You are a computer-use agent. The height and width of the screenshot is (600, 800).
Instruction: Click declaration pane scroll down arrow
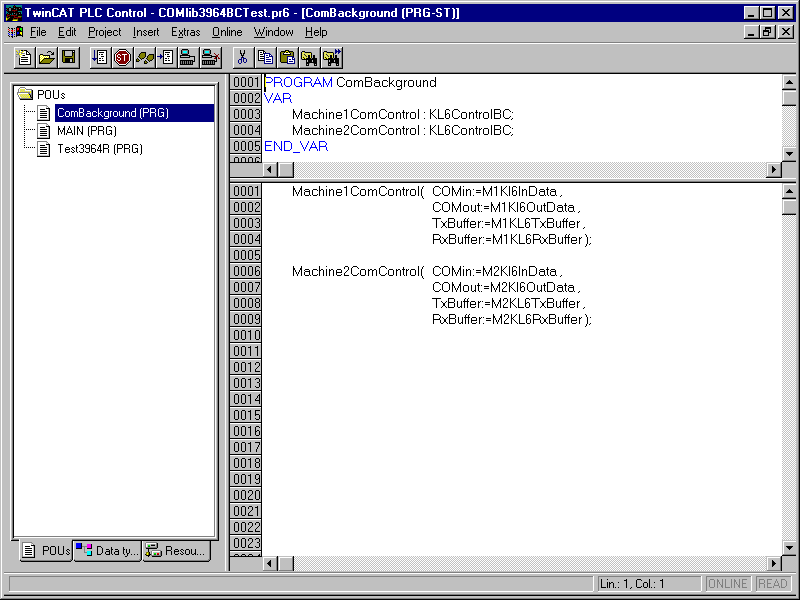tap(789, 153)
